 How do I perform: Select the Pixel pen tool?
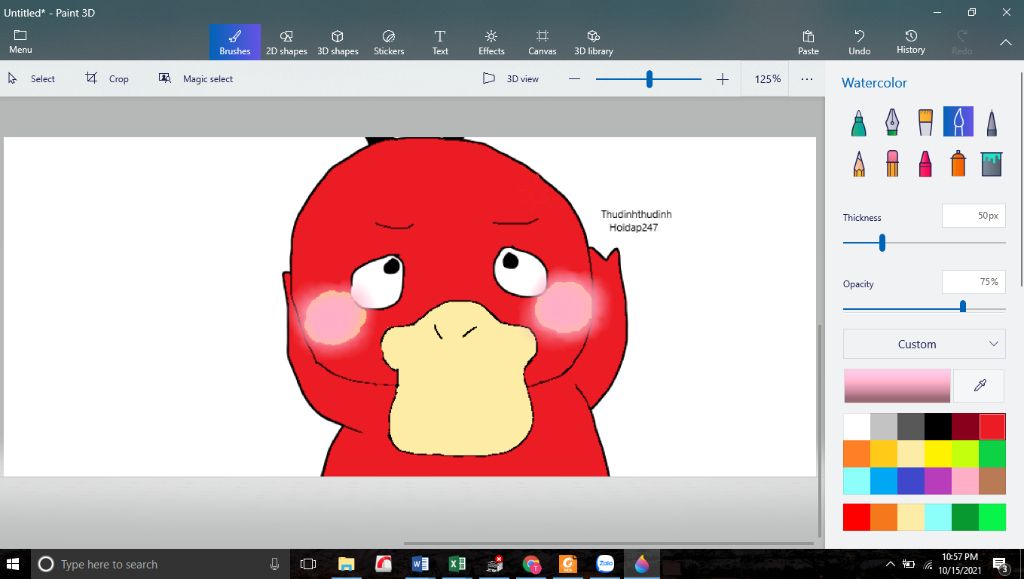(991, 122)
